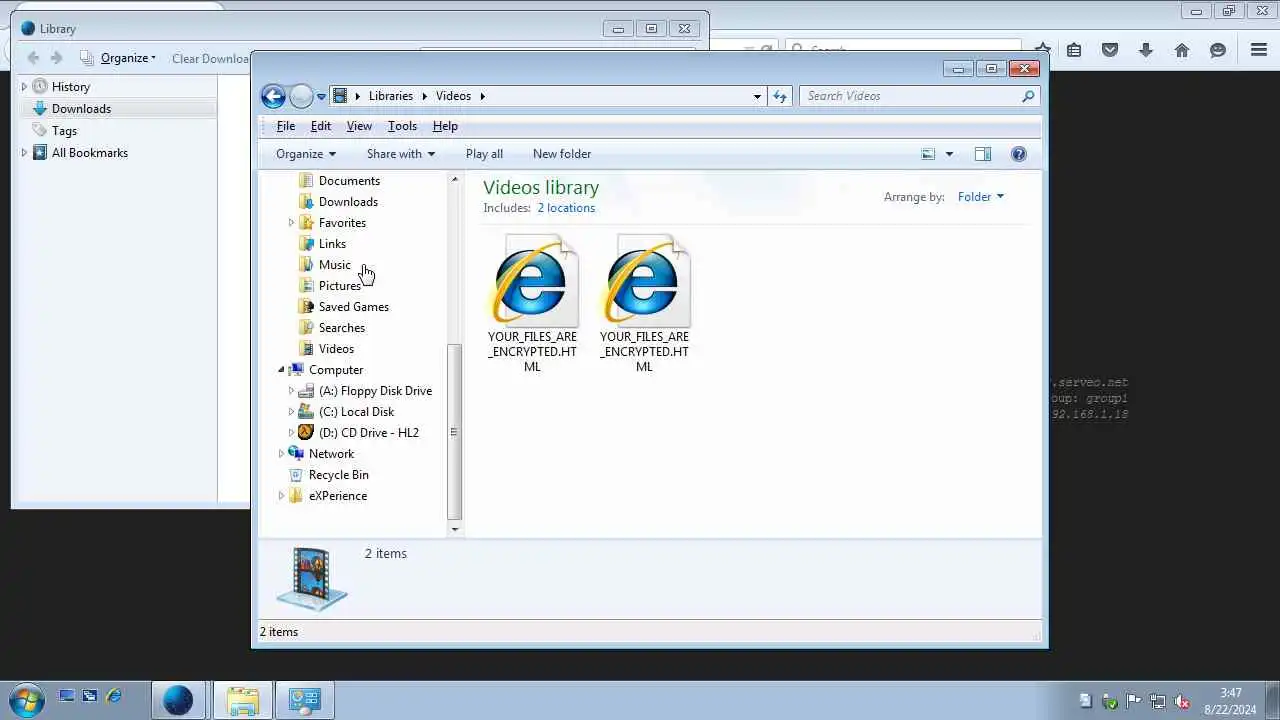The height and width of the screenshot is (720, 1280).
Task: Launch Internet Explorer from quick launch
Action: 114,696
